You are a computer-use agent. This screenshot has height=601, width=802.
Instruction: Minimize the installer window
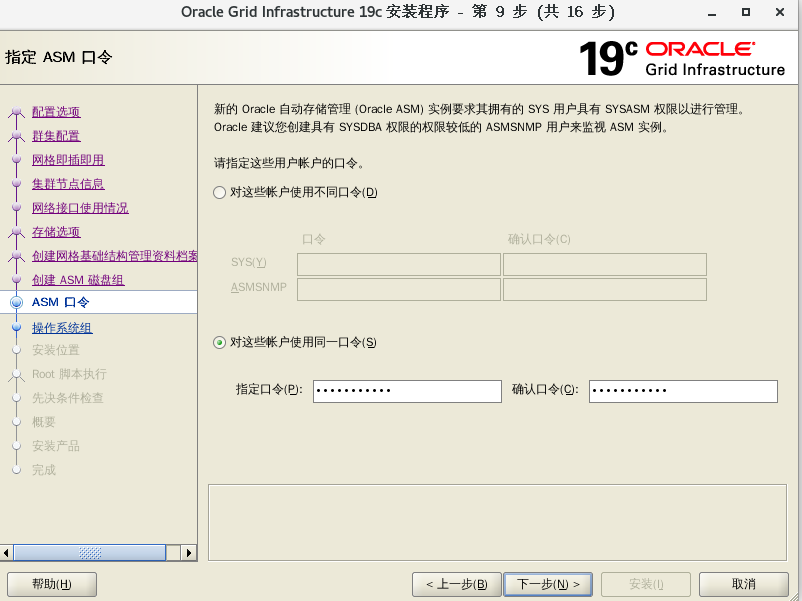[711, 12]
